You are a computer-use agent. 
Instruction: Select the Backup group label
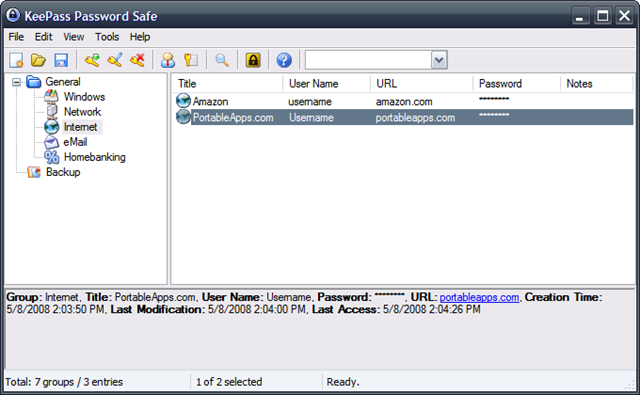63,172
